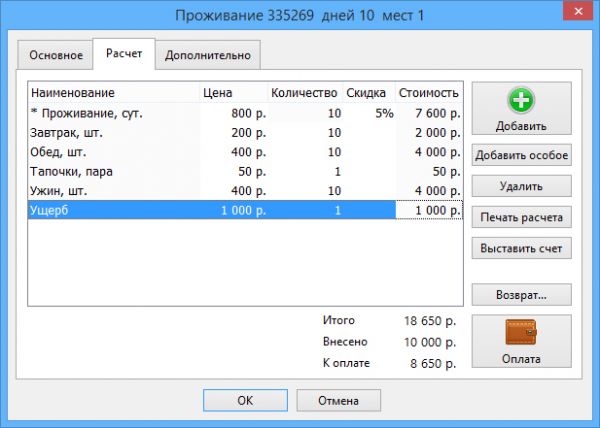The height and width of the screenshot is (428, 600).
Task: Click the Удалить button
Action: pos(522,186)
